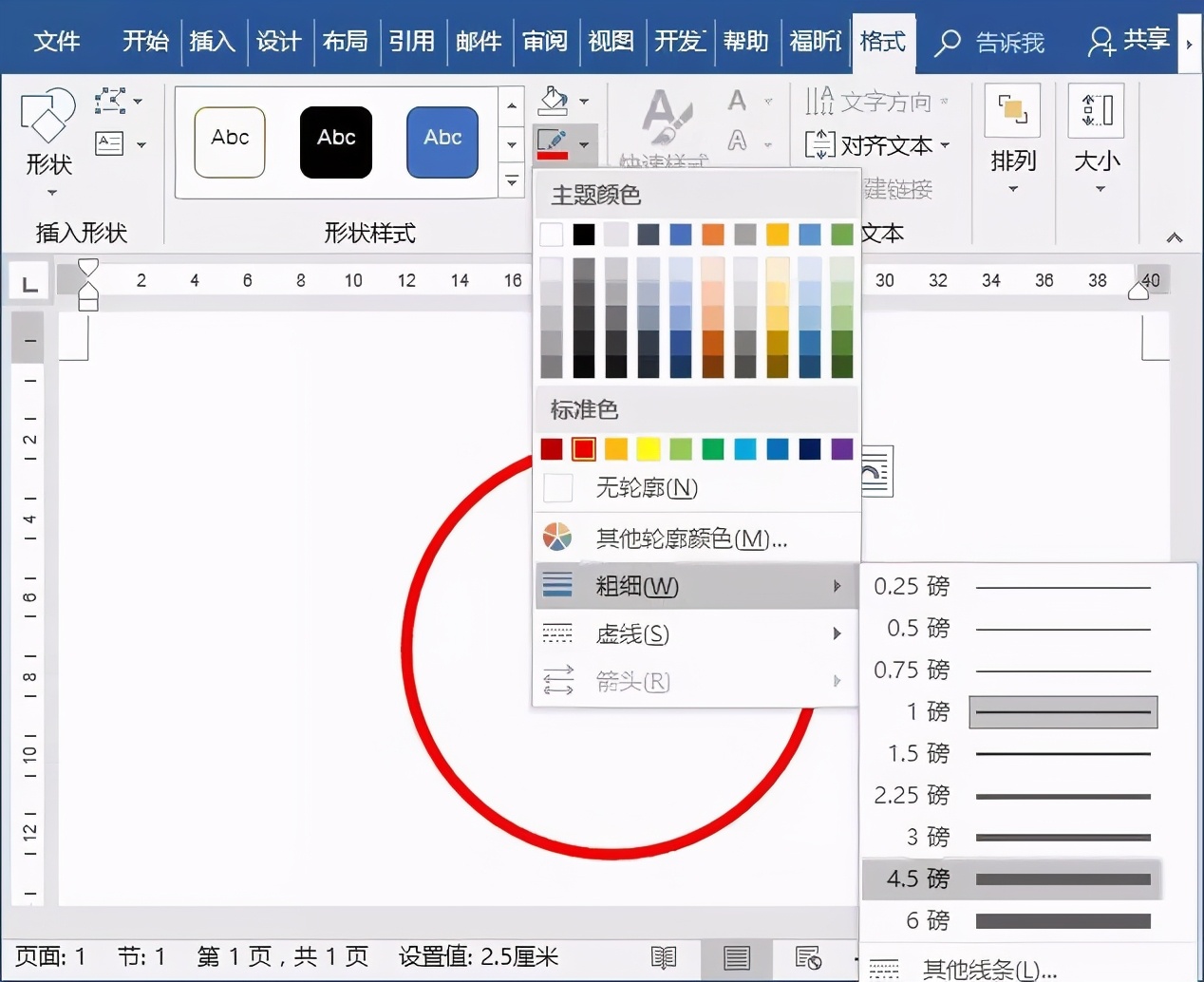
Task: Pick the yellow standard color swatch
Action: click(x=649, y=449)
